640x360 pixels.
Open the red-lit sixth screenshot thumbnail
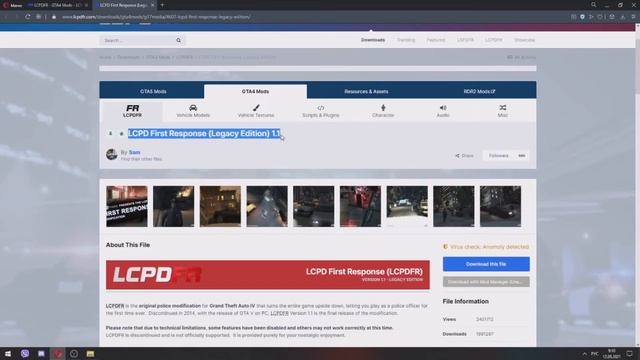pyautogui.click(x=360, y=206)
